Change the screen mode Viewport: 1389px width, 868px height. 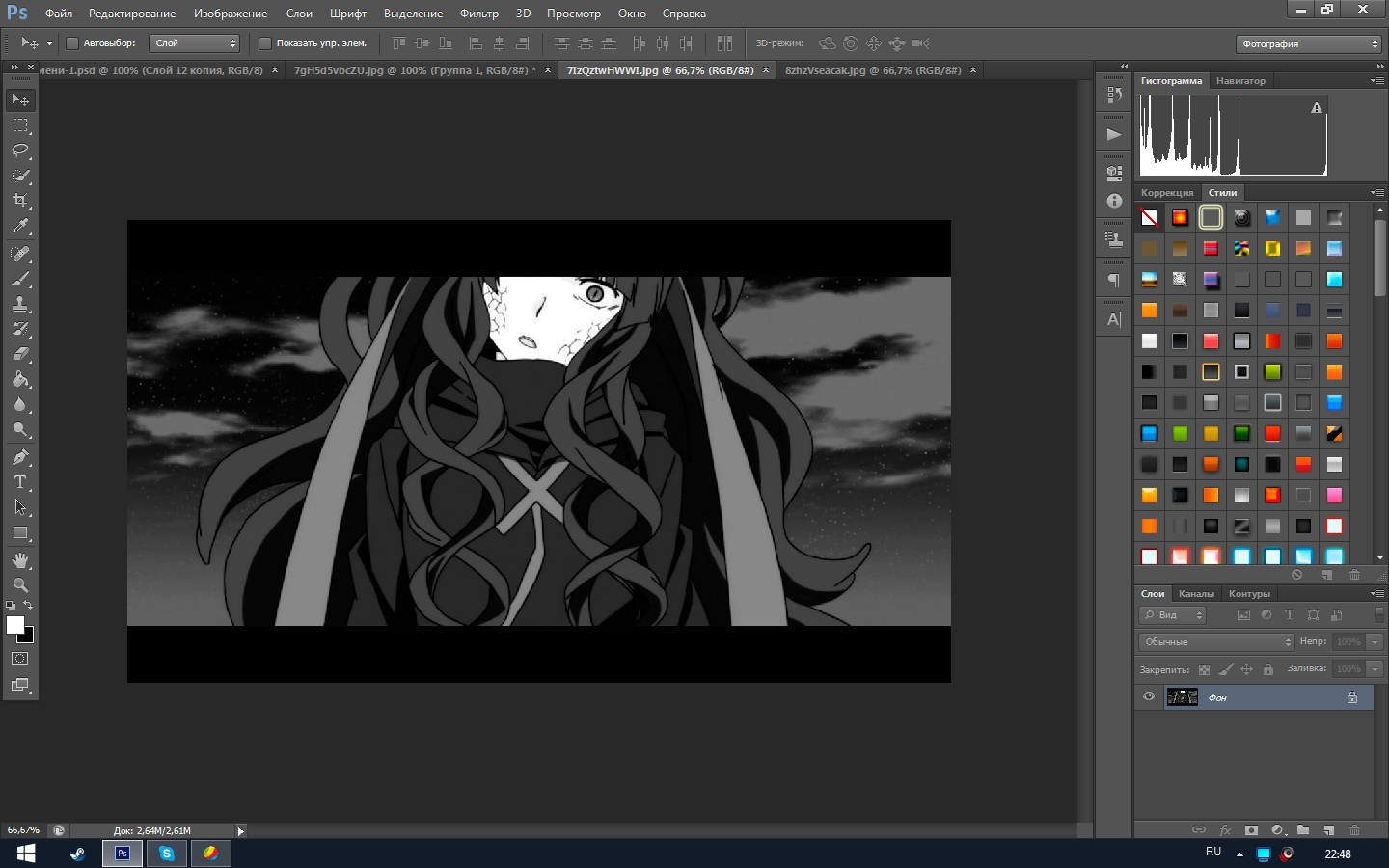pyautogui.click(x=20, y=685)
